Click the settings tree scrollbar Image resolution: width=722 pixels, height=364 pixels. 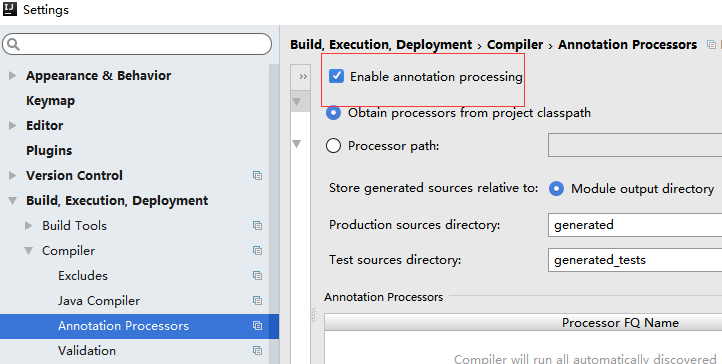pos(274,214)
